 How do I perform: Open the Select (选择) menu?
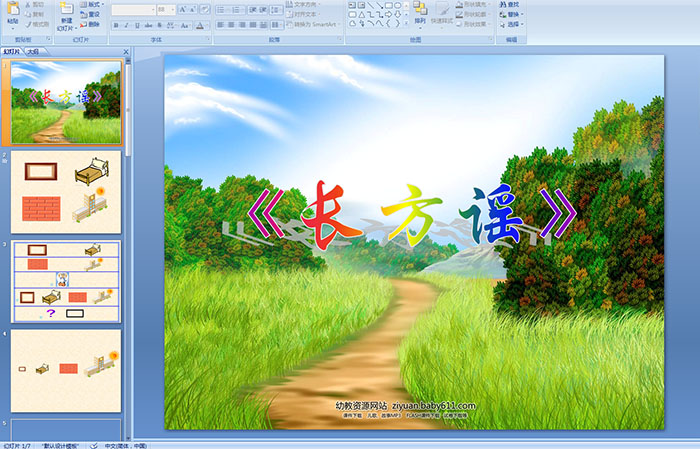pyautogui.click(x=512, y=24)
